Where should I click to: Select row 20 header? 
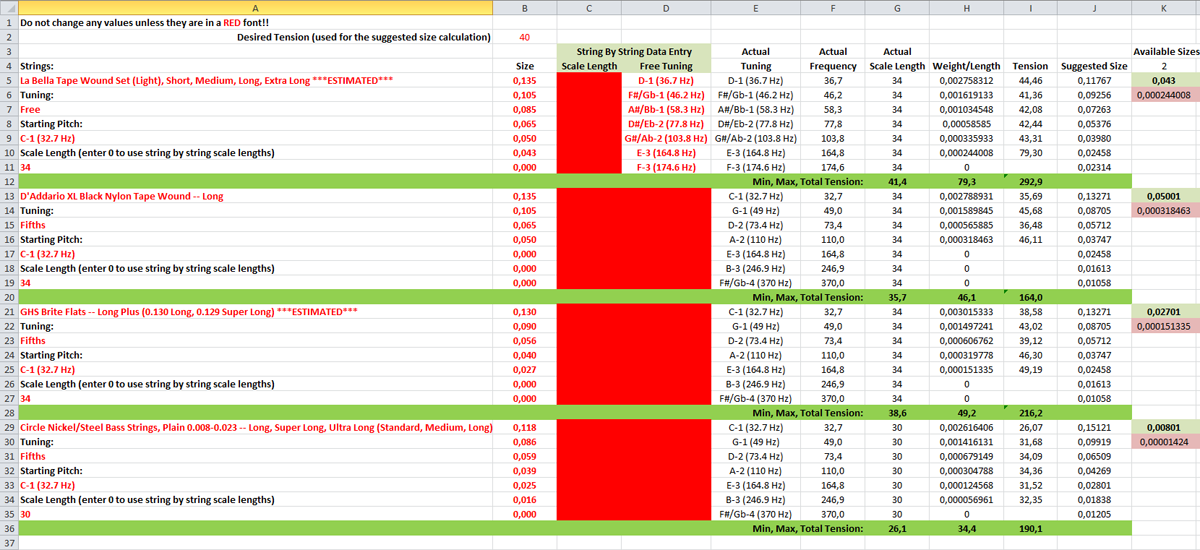coord(8,297)
